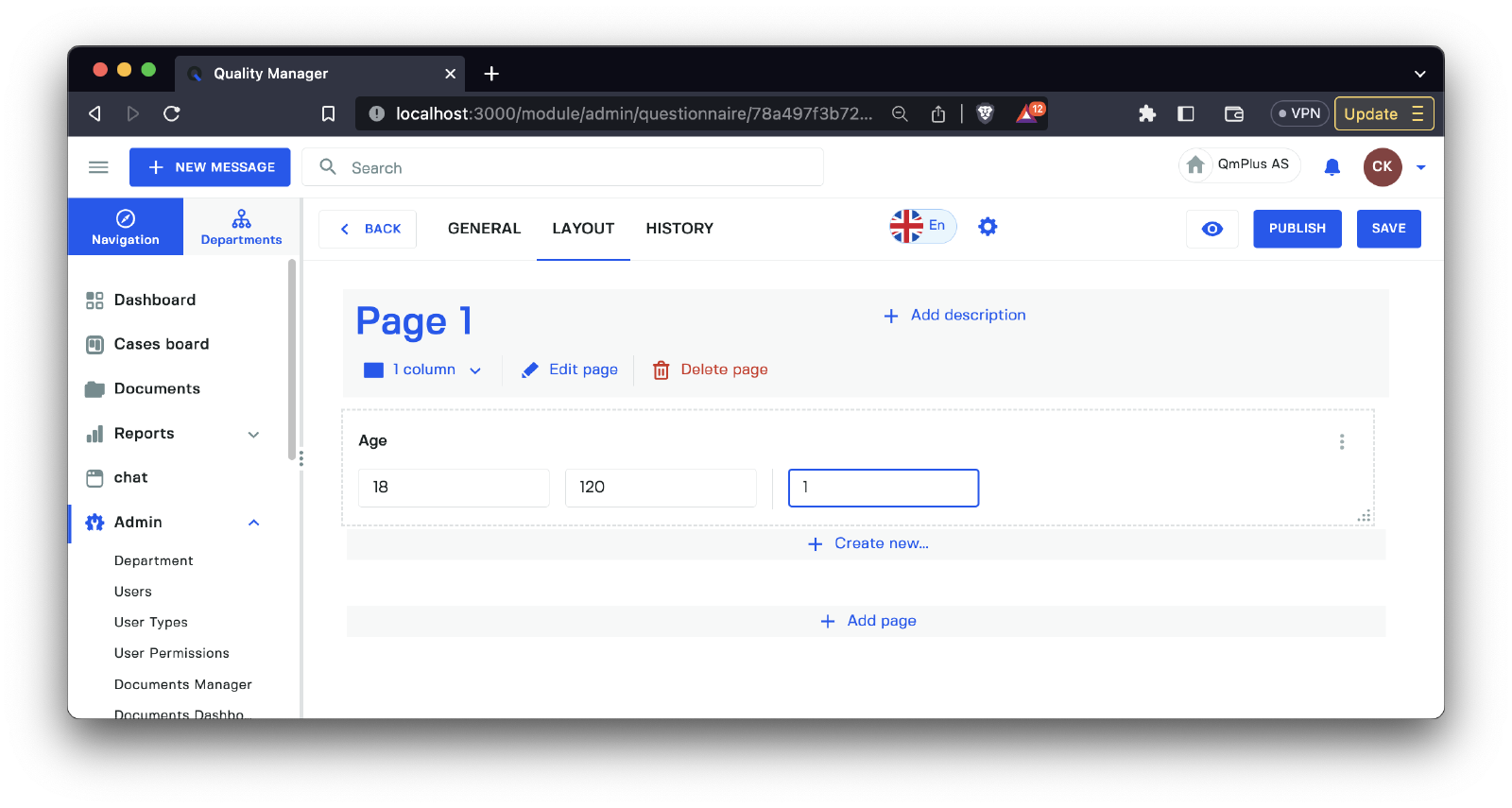This screenshot has height=808, width=1512.
Task: Toggle preview with the eye button
Action: coord(1211,229)
